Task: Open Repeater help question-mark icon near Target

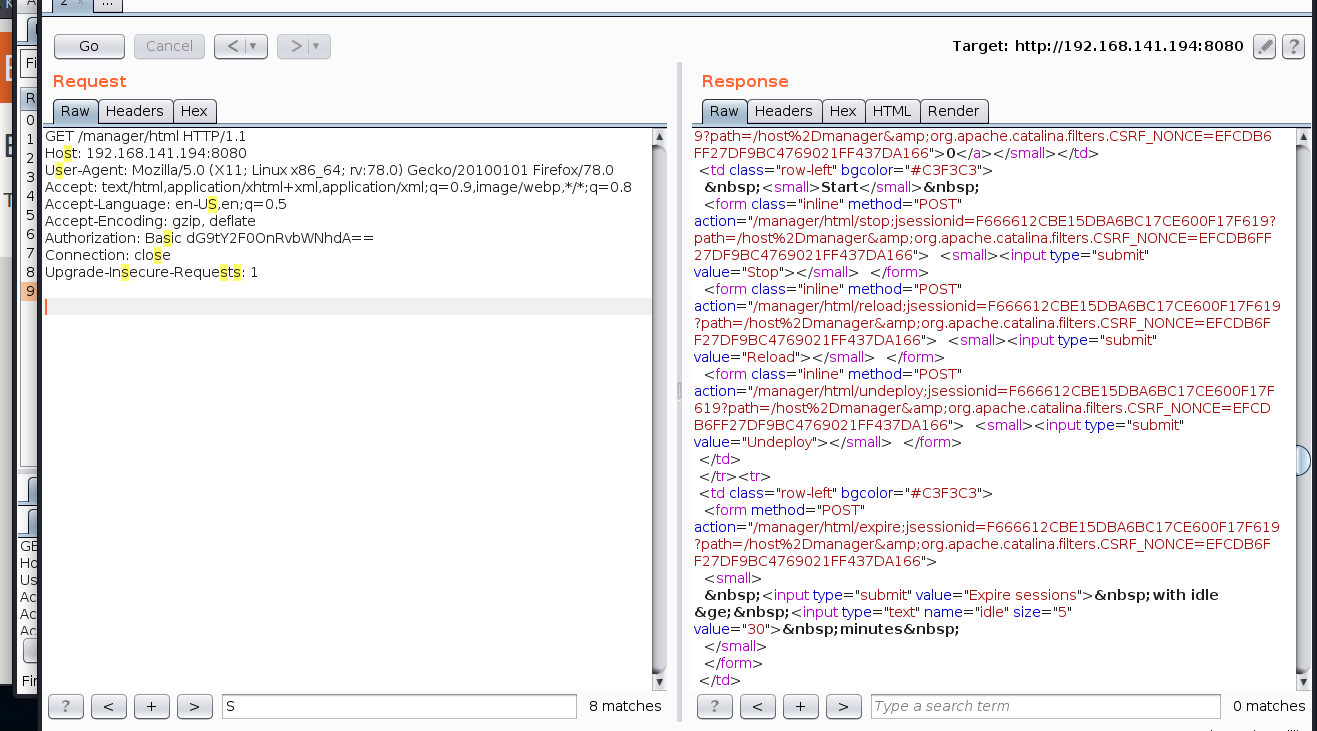Action: [x=1293, y=46]
